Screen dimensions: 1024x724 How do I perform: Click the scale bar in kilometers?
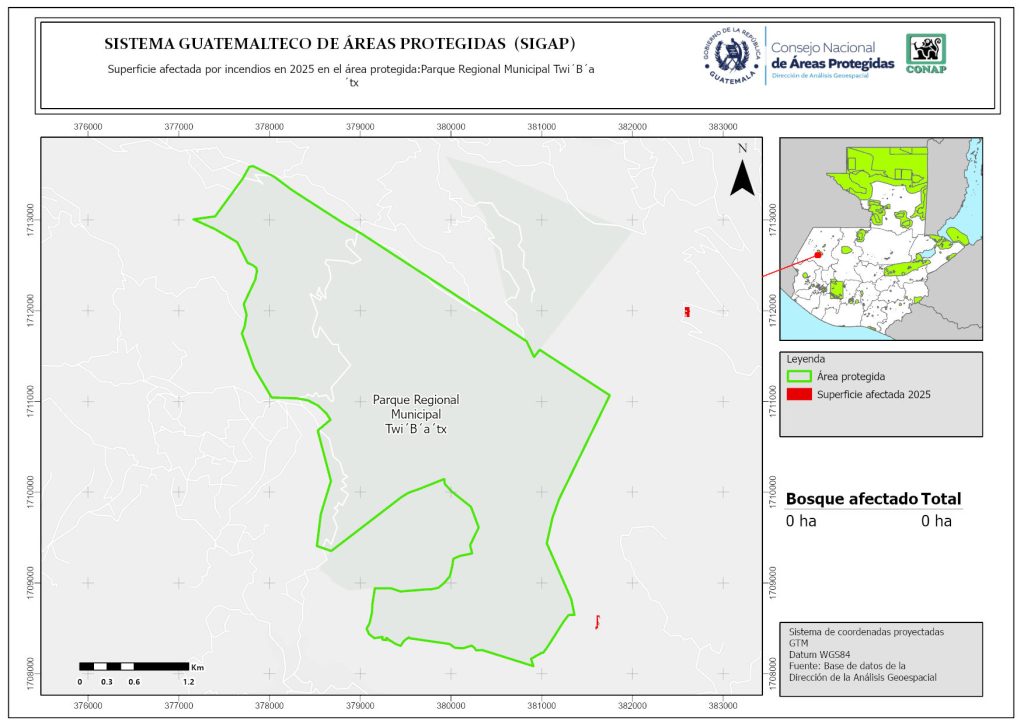tap(134, 666)
